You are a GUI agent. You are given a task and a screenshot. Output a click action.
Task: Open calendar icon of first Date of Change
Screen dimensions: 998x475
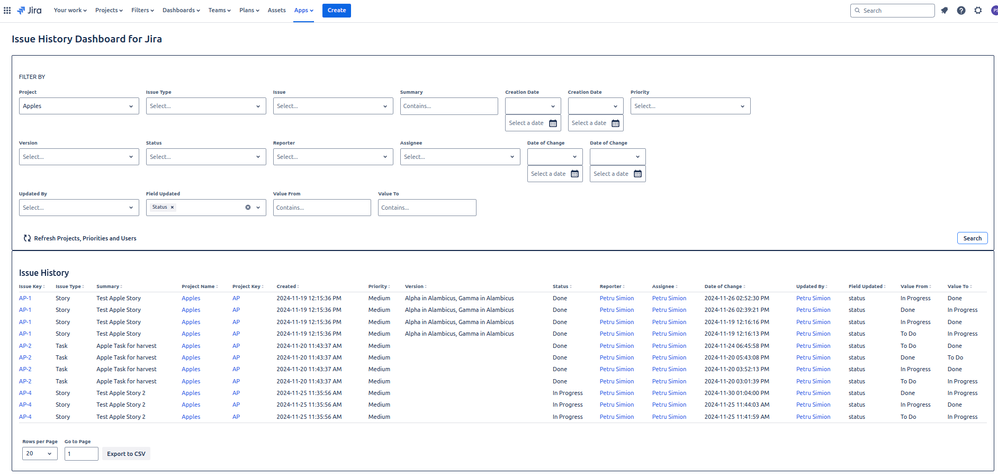574,174
